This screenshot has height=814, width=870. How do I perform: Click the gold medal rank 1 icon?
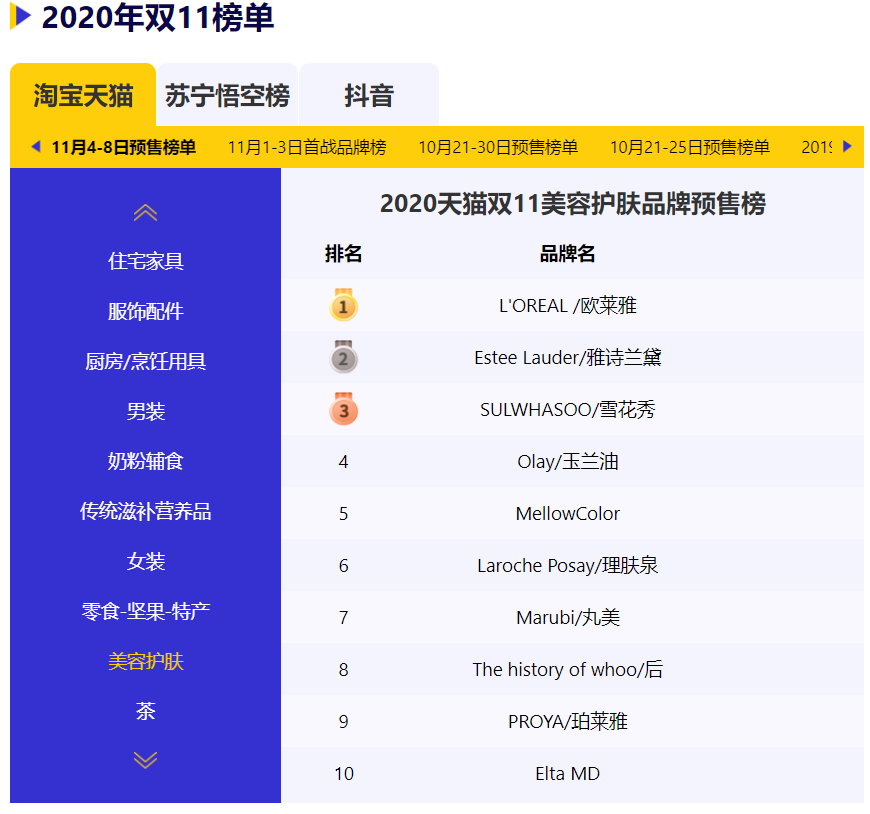343,305
